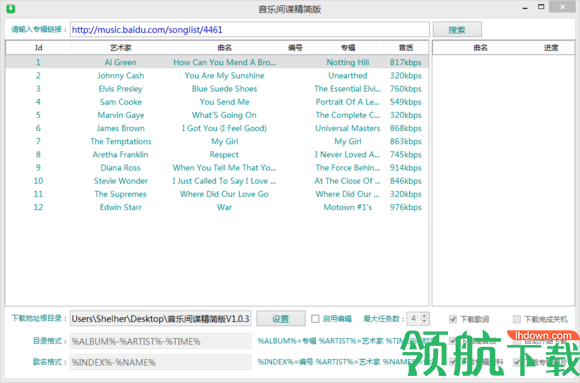Sort by the 编号 column header

coord(295,48)
